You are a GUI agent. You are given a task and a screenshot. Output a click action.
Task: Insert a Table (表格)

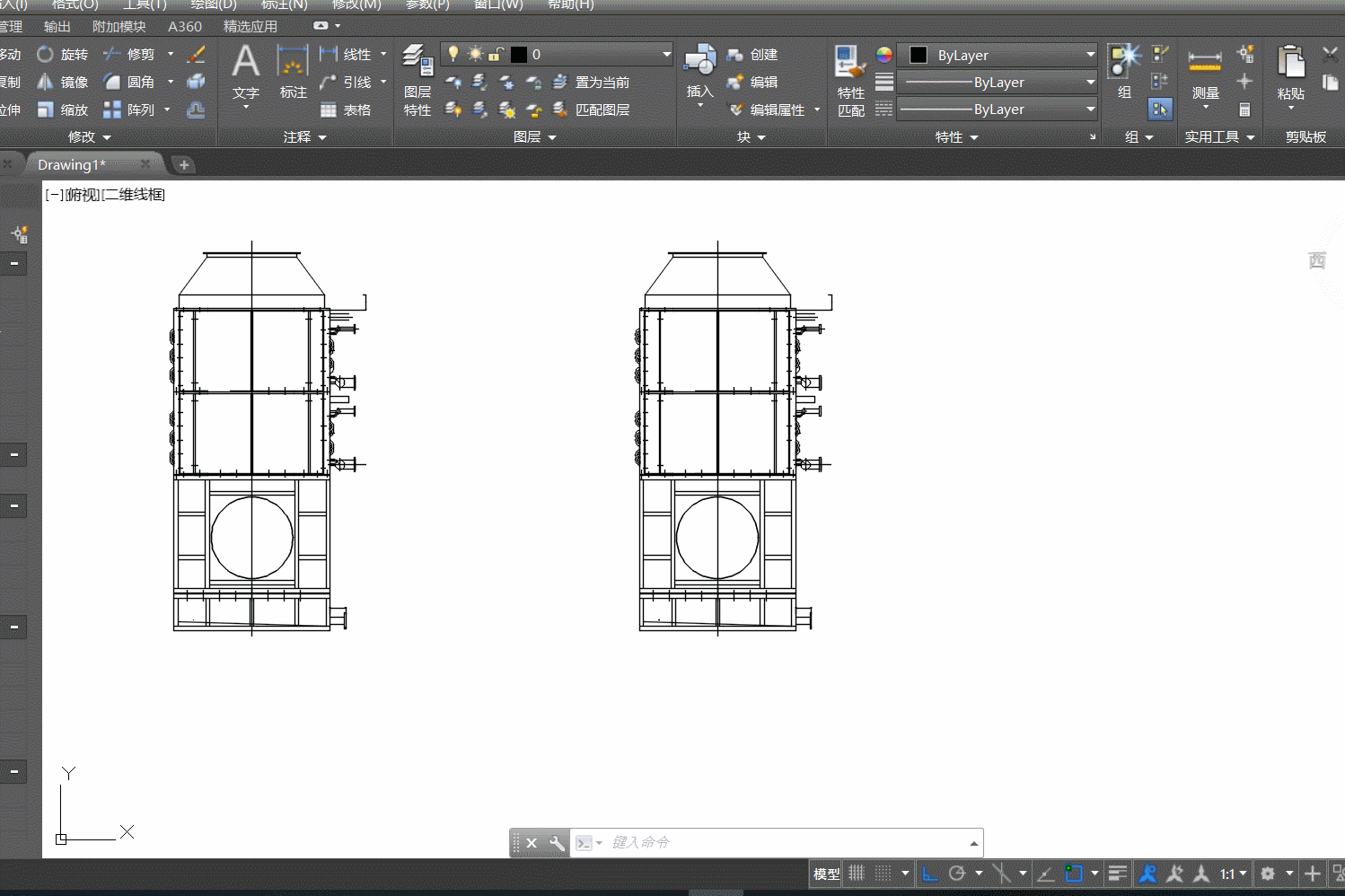(346, 110)
